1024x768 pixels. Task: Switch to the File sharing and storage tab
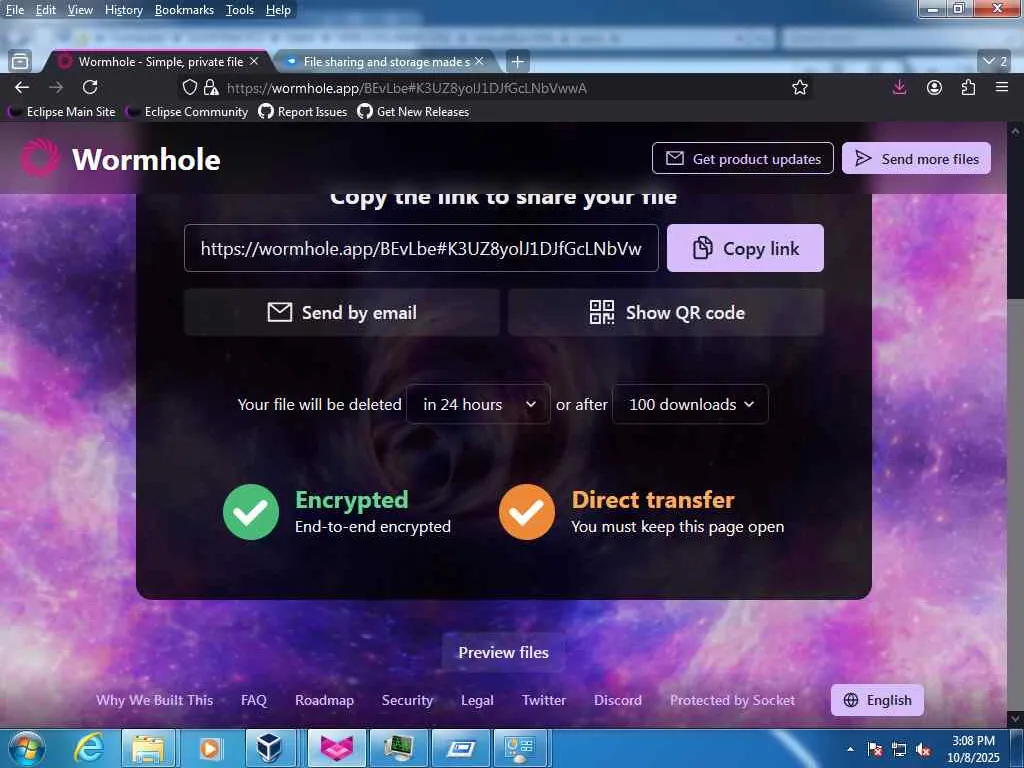point(385,61)
